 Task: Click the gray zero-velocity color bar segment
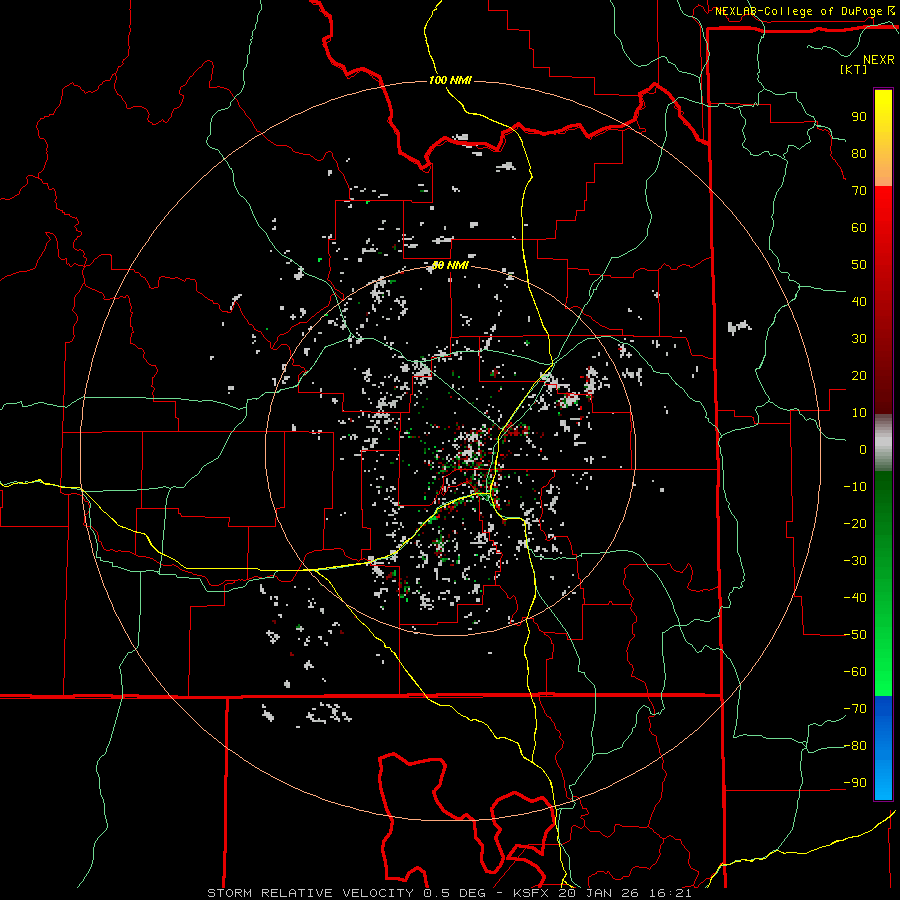883,443
